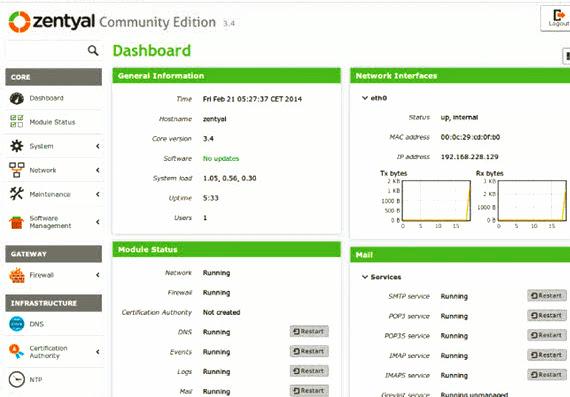Expand the Firewall submenu arrow

tap(98, 275)
